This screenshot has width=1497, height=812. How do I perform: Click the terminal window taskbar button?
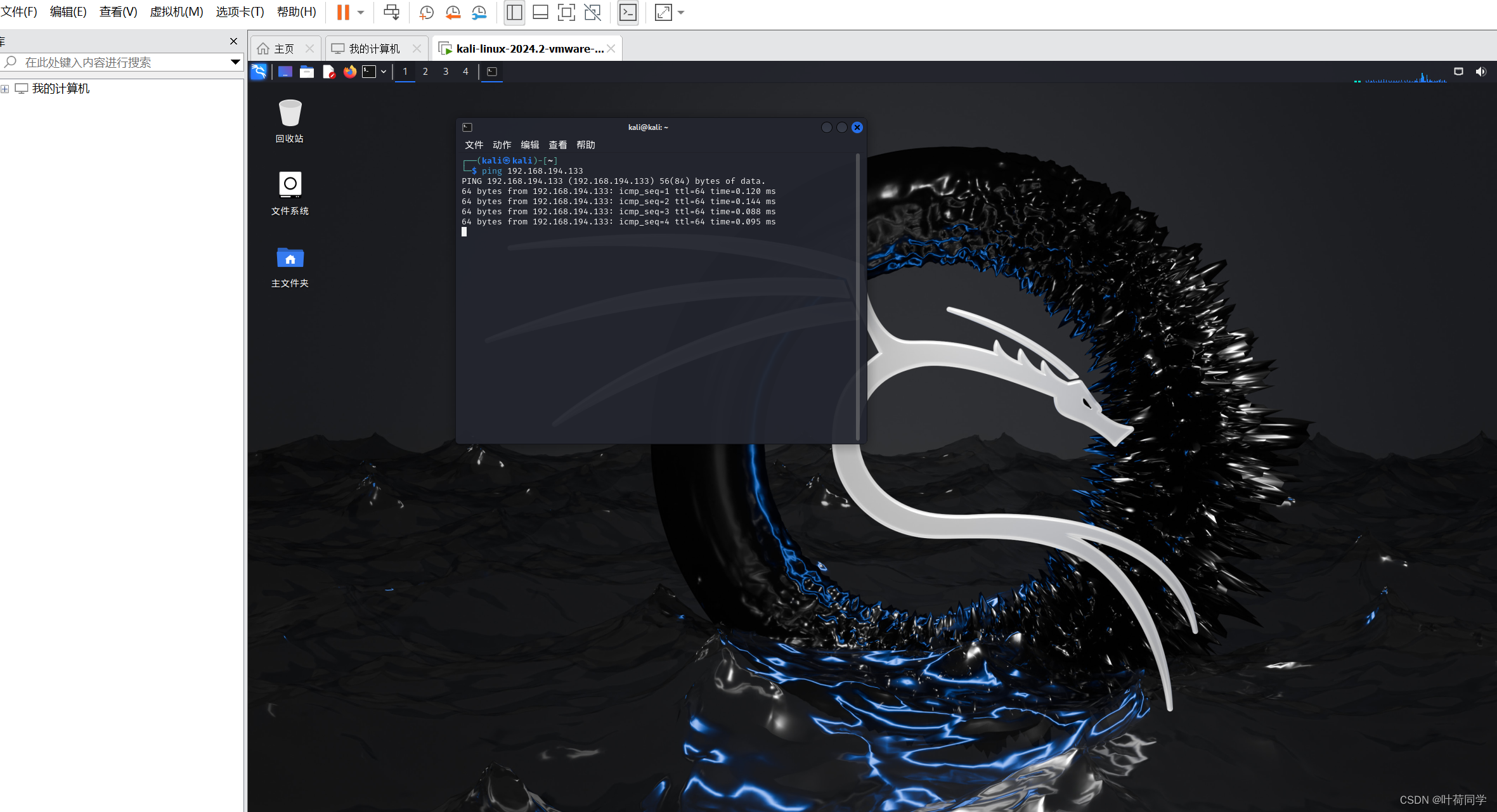[492, 72]
